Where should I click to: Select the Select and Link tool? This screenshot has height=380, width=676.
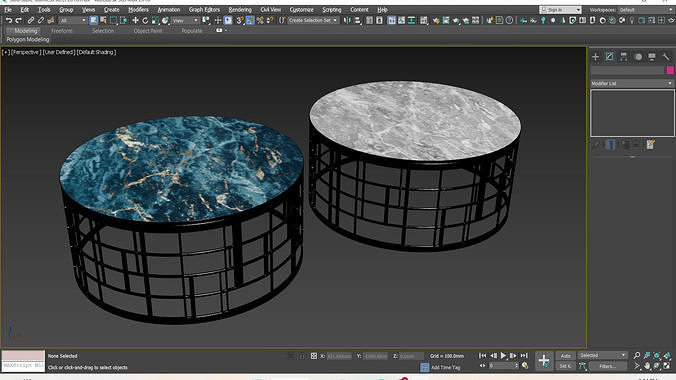tap(31, 20)
